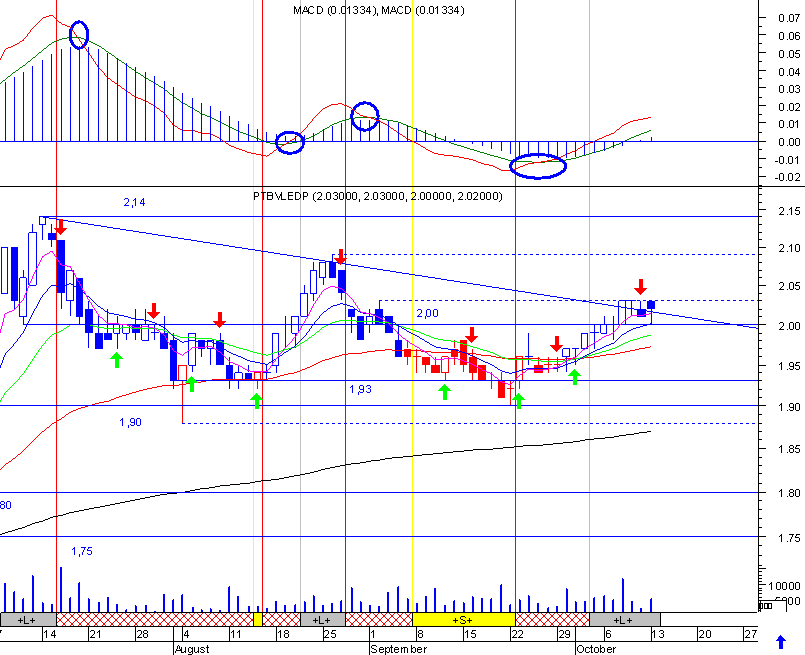Click the large blue ellipse on the negative MACD crossover
Viewport: 805px width, 655px height.
538,166
